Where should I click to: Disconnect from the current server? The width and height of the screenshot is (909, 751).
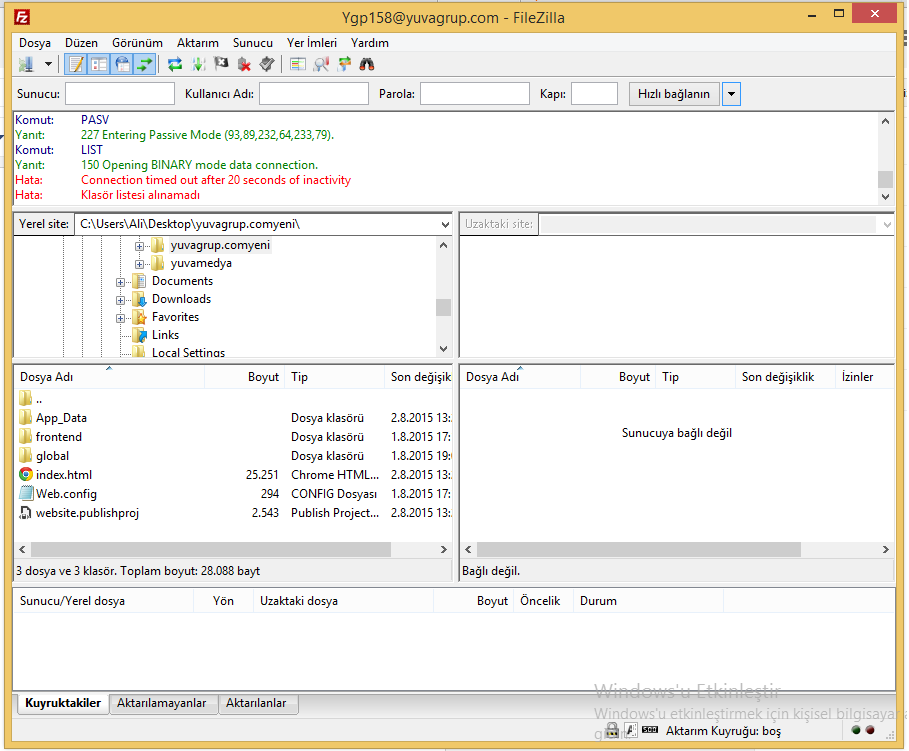pyautogui.click(x=244, y=64)
